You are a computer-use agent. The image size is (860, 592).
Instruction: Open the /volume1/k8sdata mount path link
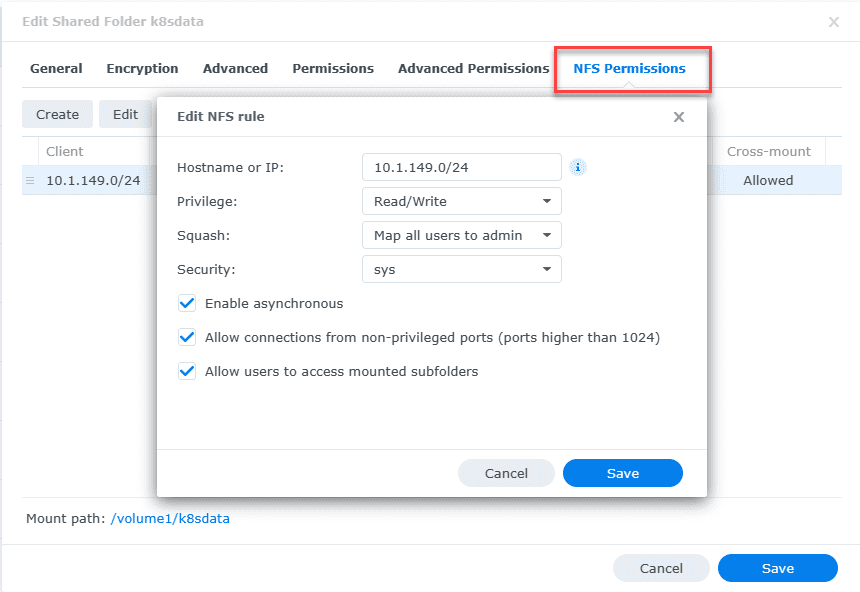pyautogui.click(x=170, y=519)
